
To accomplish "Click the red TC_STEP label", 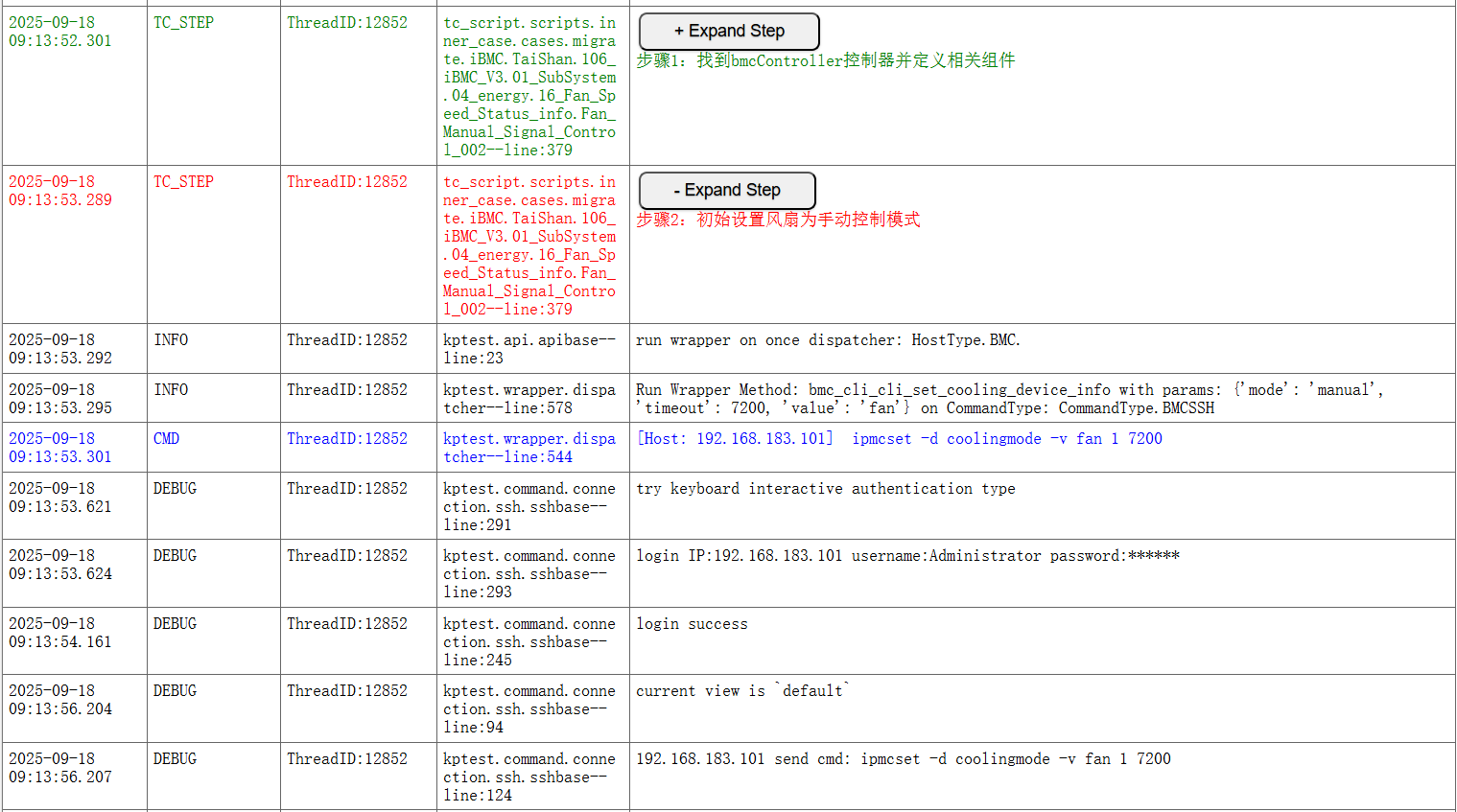I will [x=183, y=182].
